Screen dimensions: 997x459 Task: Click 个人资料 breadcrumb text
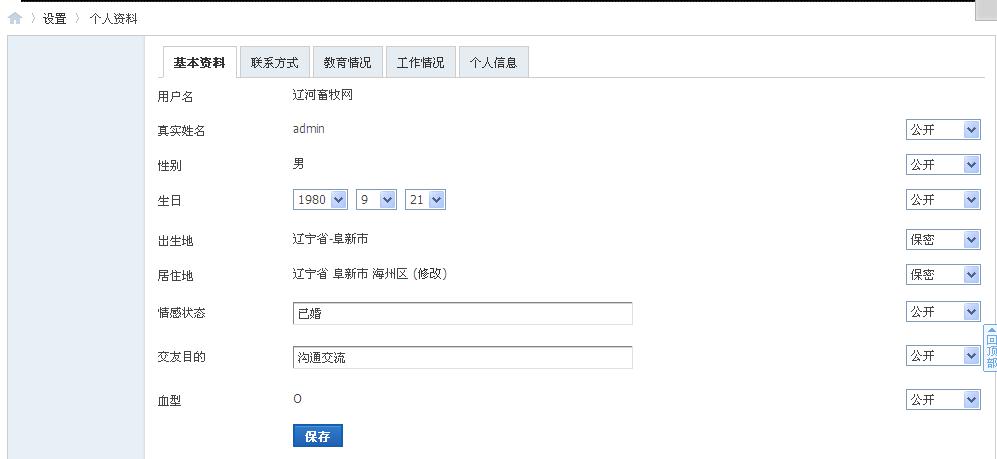pyautogui.click(x=113, y=19)
